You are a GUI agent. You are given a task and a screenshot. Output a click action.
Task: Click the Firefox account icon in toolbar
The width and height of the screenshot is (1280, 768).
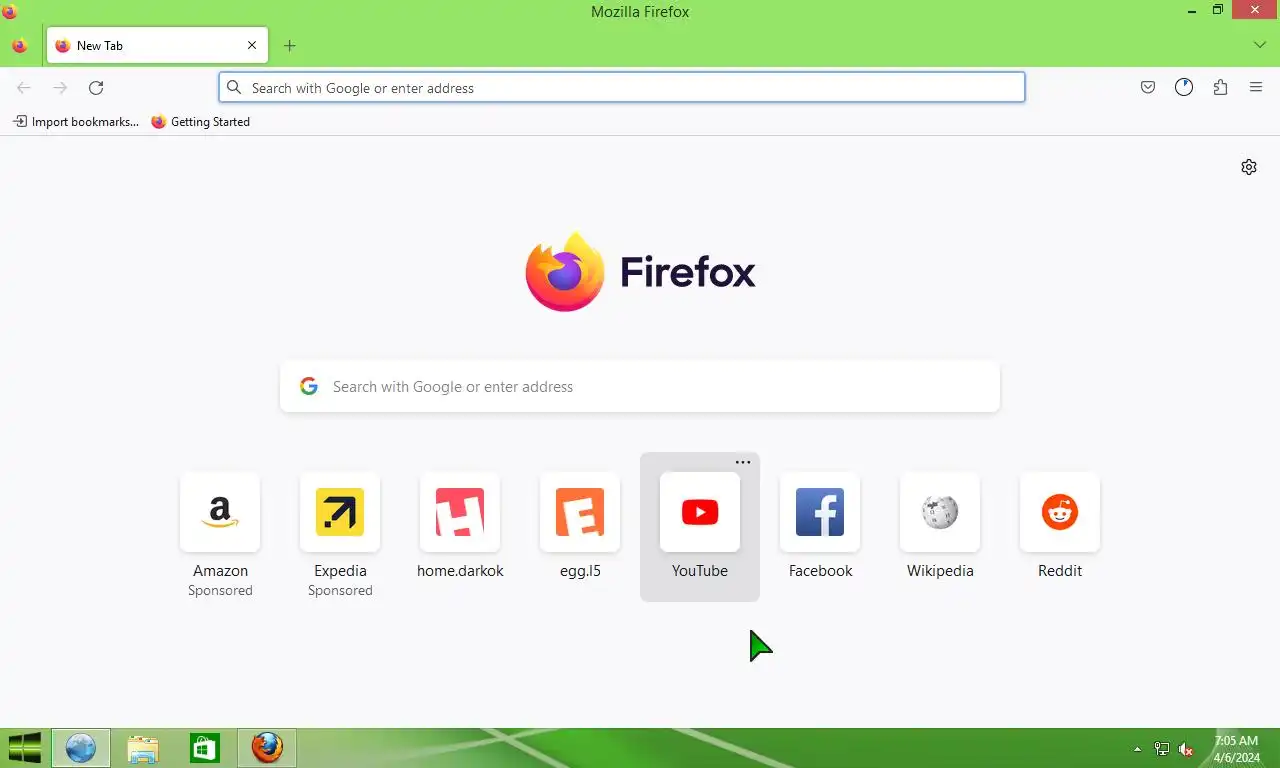1184,88
